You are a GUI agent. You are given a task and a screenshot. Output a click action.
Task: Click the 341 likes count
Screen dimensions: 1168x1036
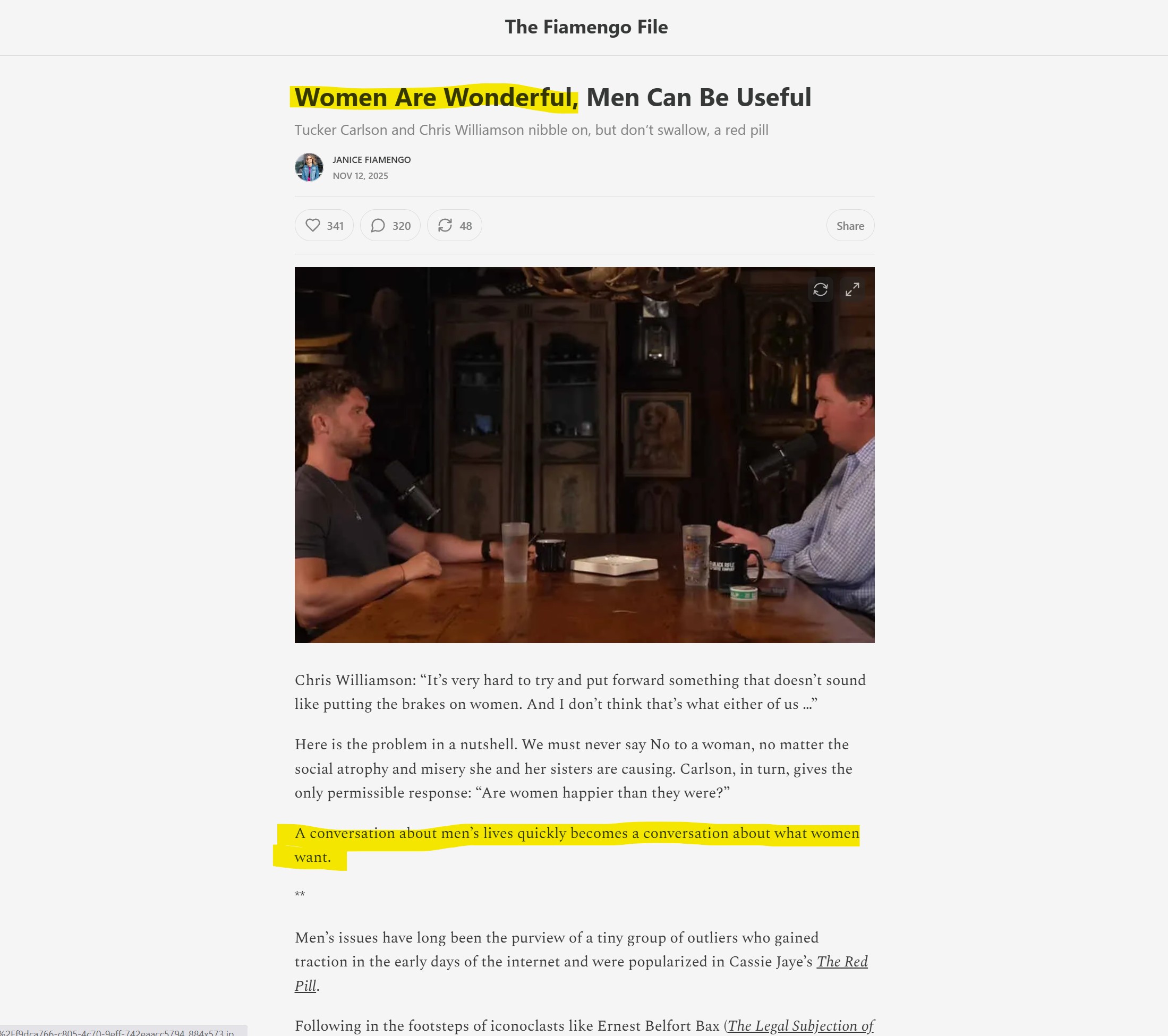[335, 226]
